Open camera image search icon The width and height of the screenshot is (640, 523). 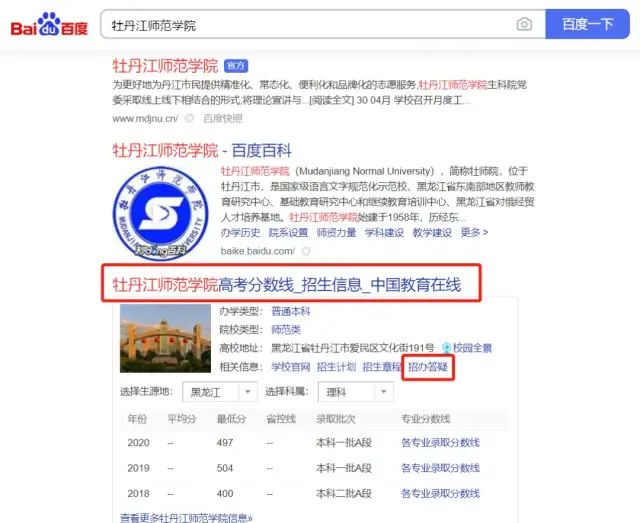524,24
